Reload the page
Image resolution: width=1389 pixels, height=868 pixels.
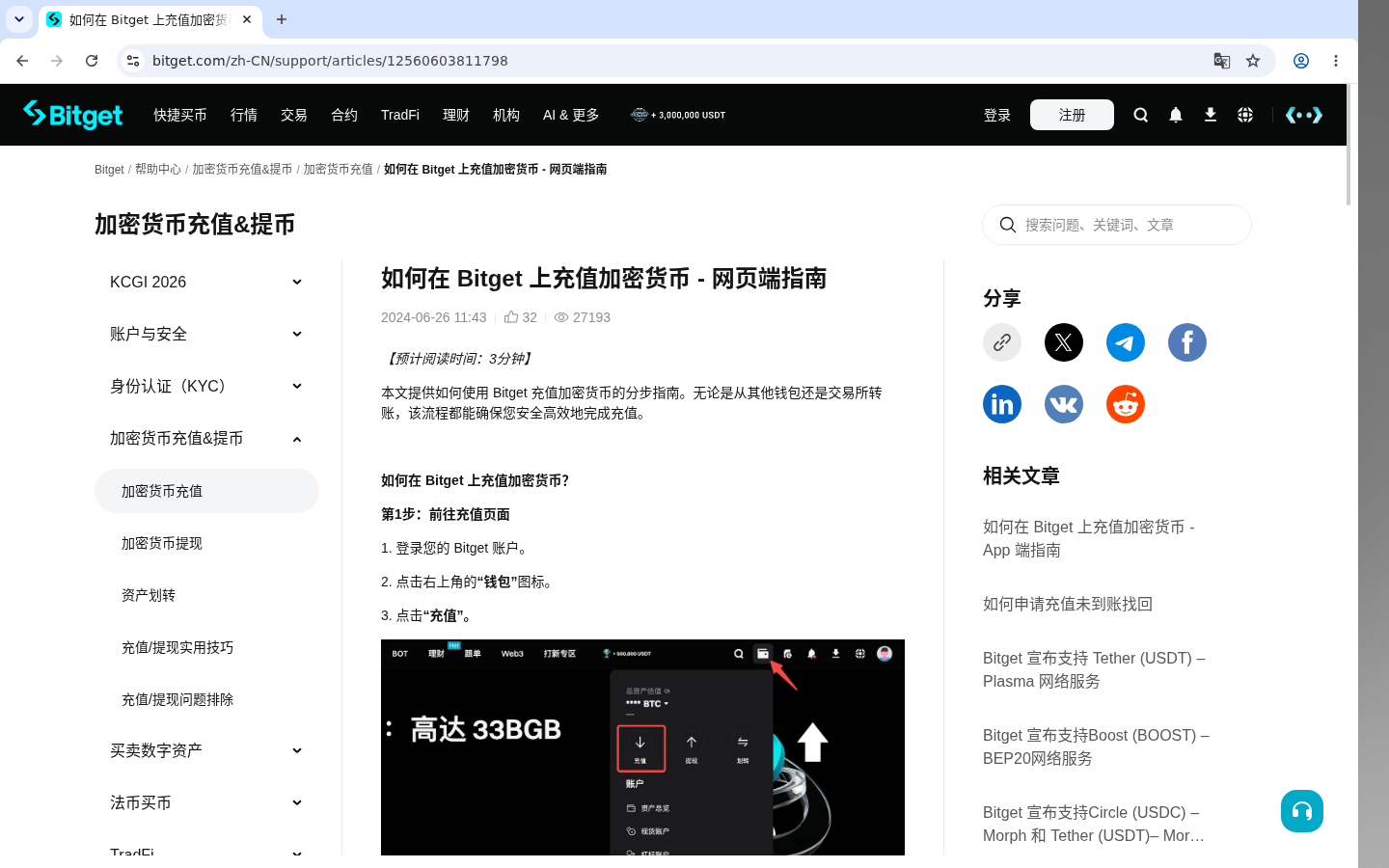(92, 61)
